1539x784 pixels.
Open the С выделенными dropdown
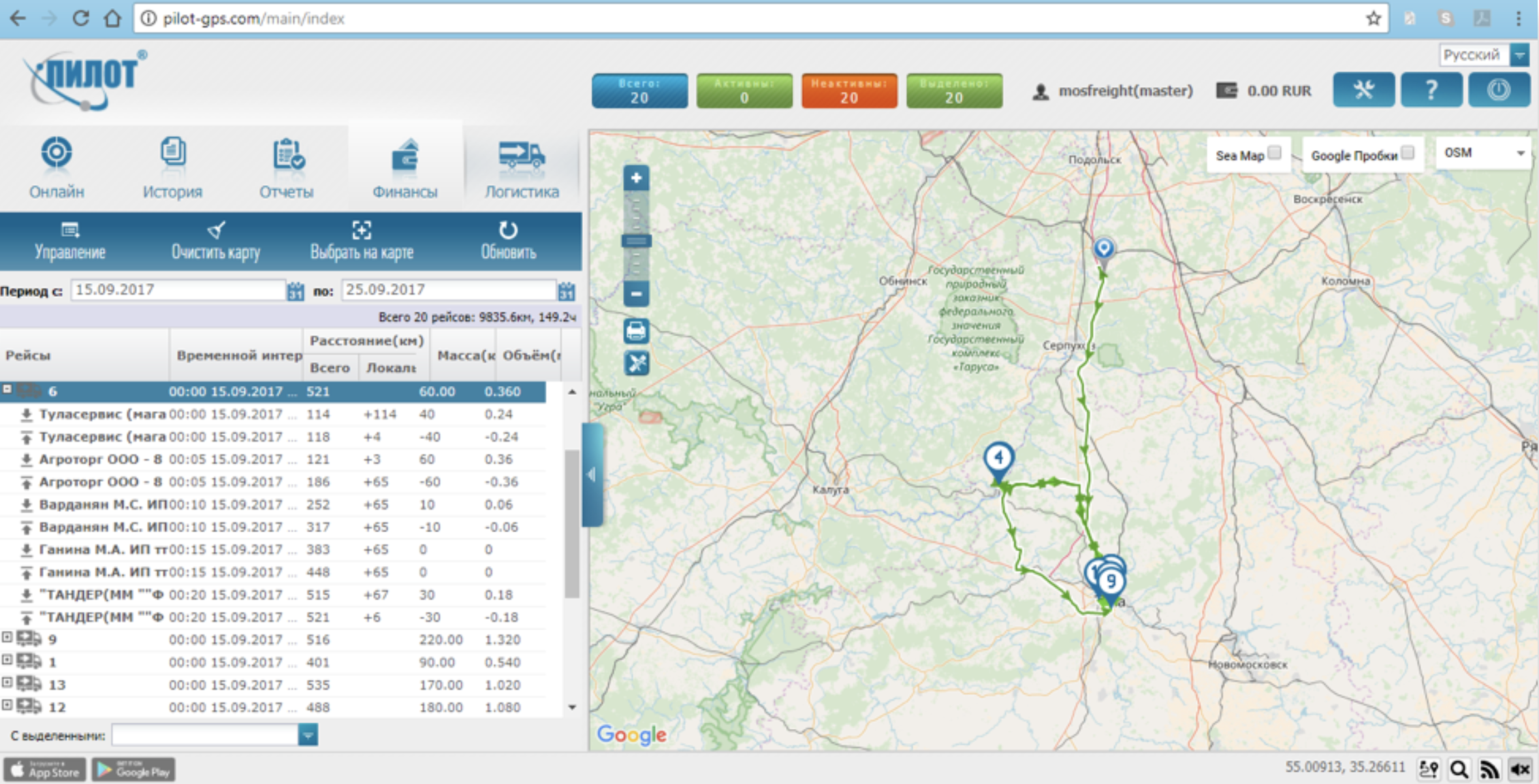[308, 735]
